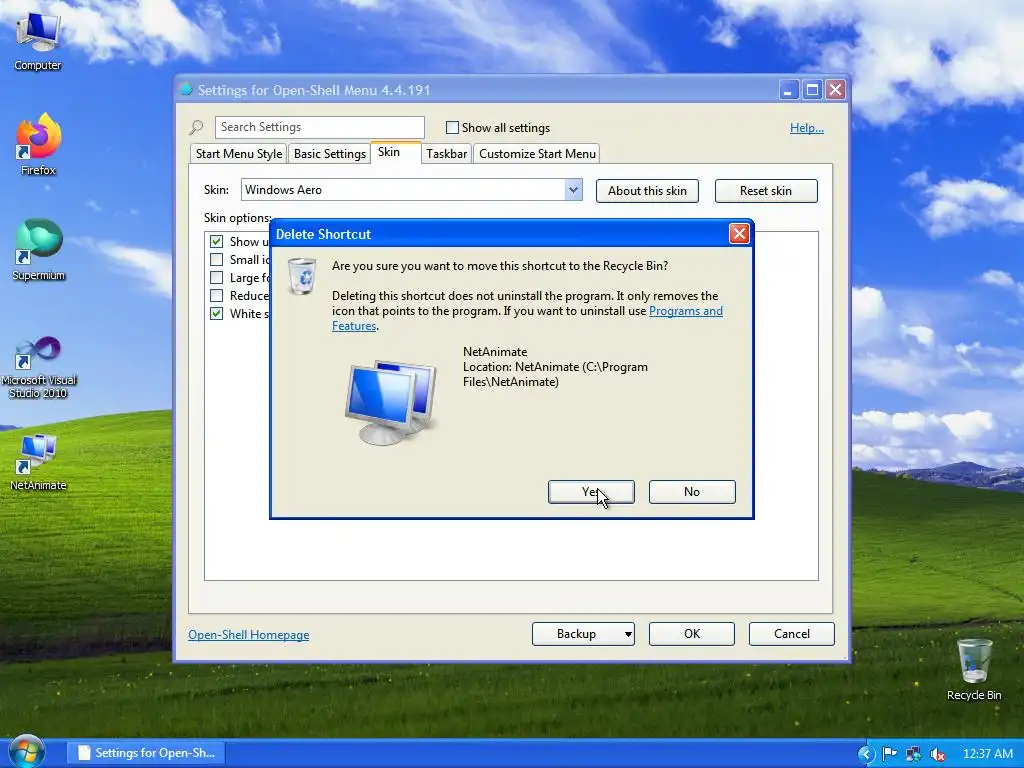Open the Windows Start orb
The width and height of the screenshot is (1024, 768).
26,752
